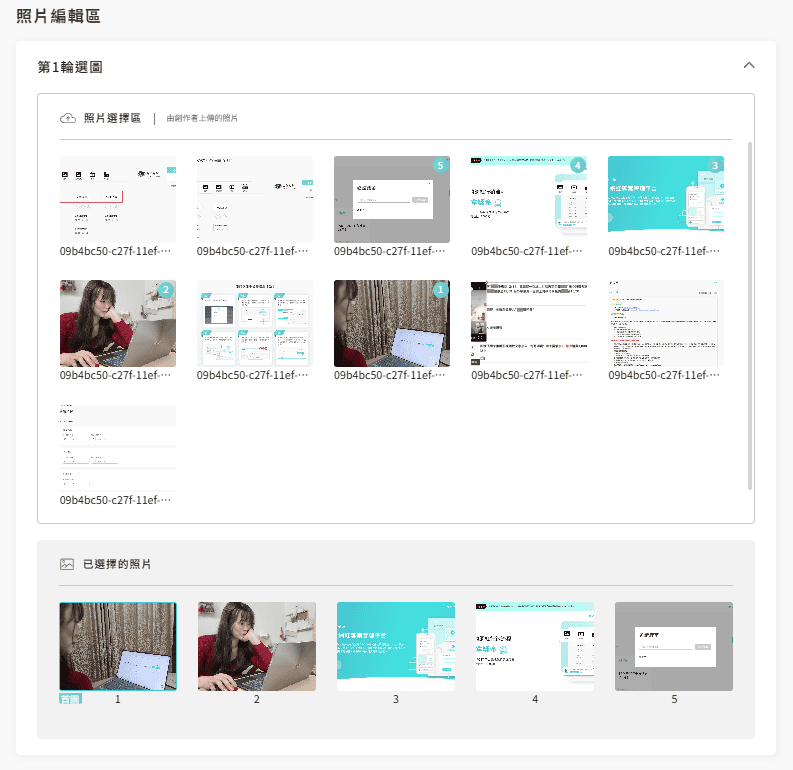The image size is (793, 770).
Task: Click selection badge 4 on the white webpage photo
Action: point(577,165)
